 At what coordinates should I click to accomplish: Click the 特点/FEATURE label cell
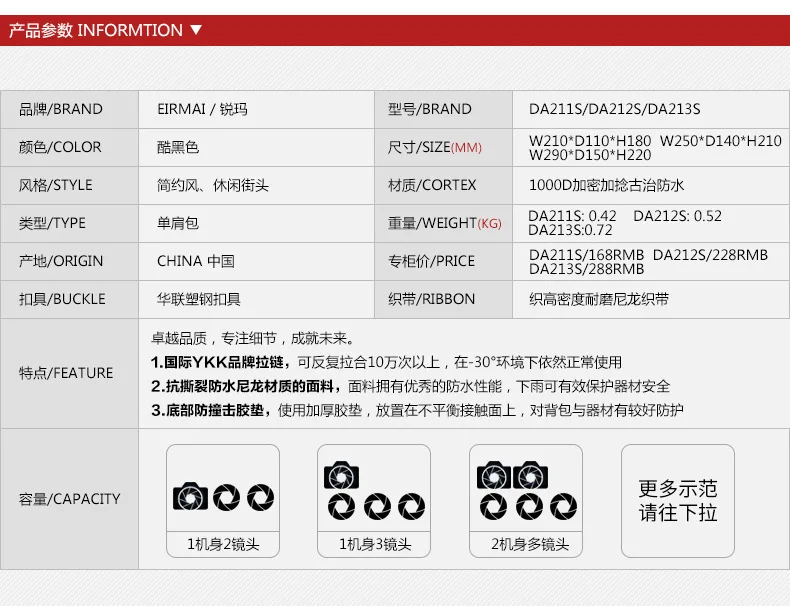70,373
